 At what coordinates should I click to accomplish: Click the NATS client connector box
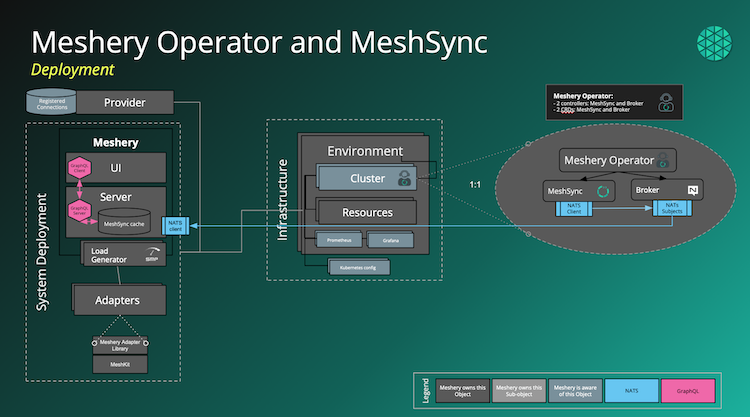point(175,227)
